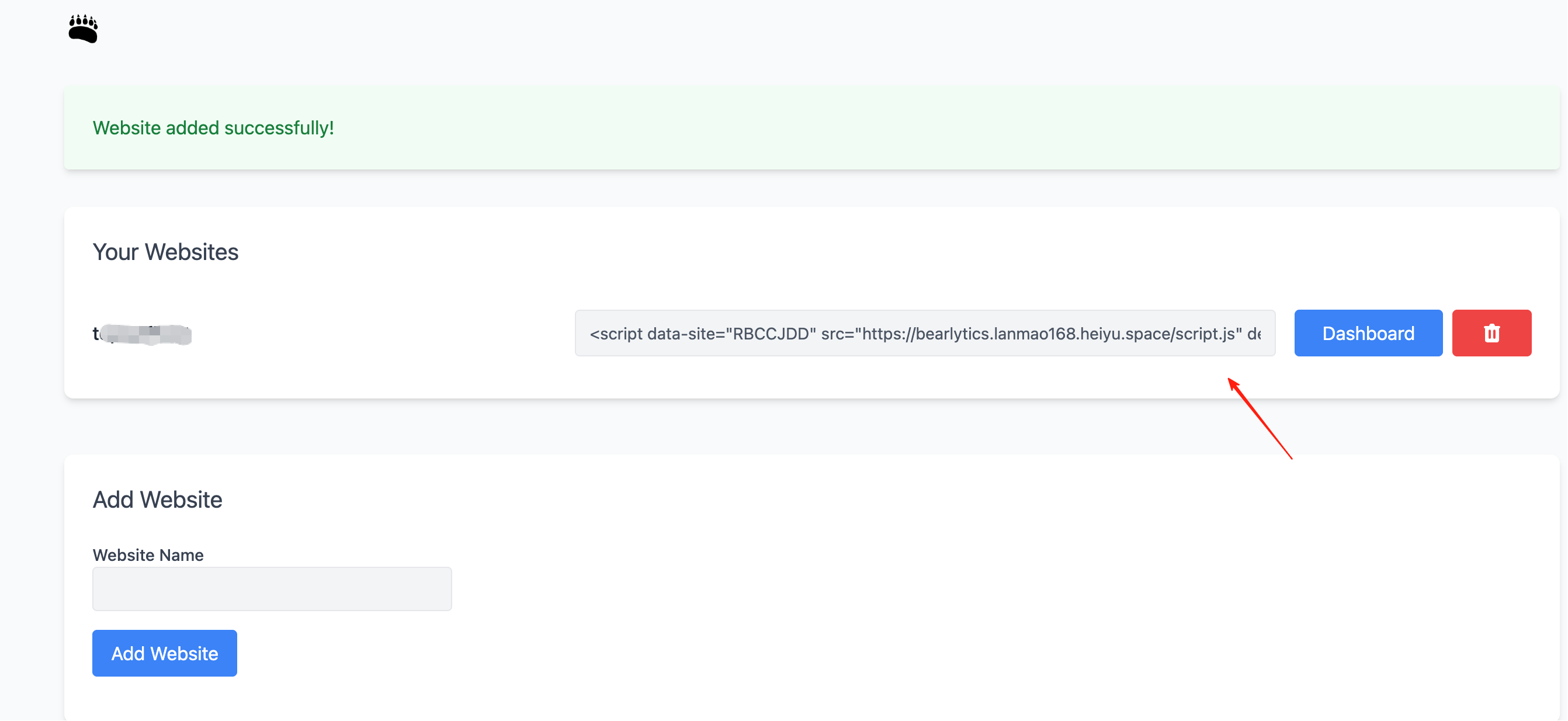Delete website with red trash button
This screenshot has height=721, width=1568.
tap(1491, 333)
